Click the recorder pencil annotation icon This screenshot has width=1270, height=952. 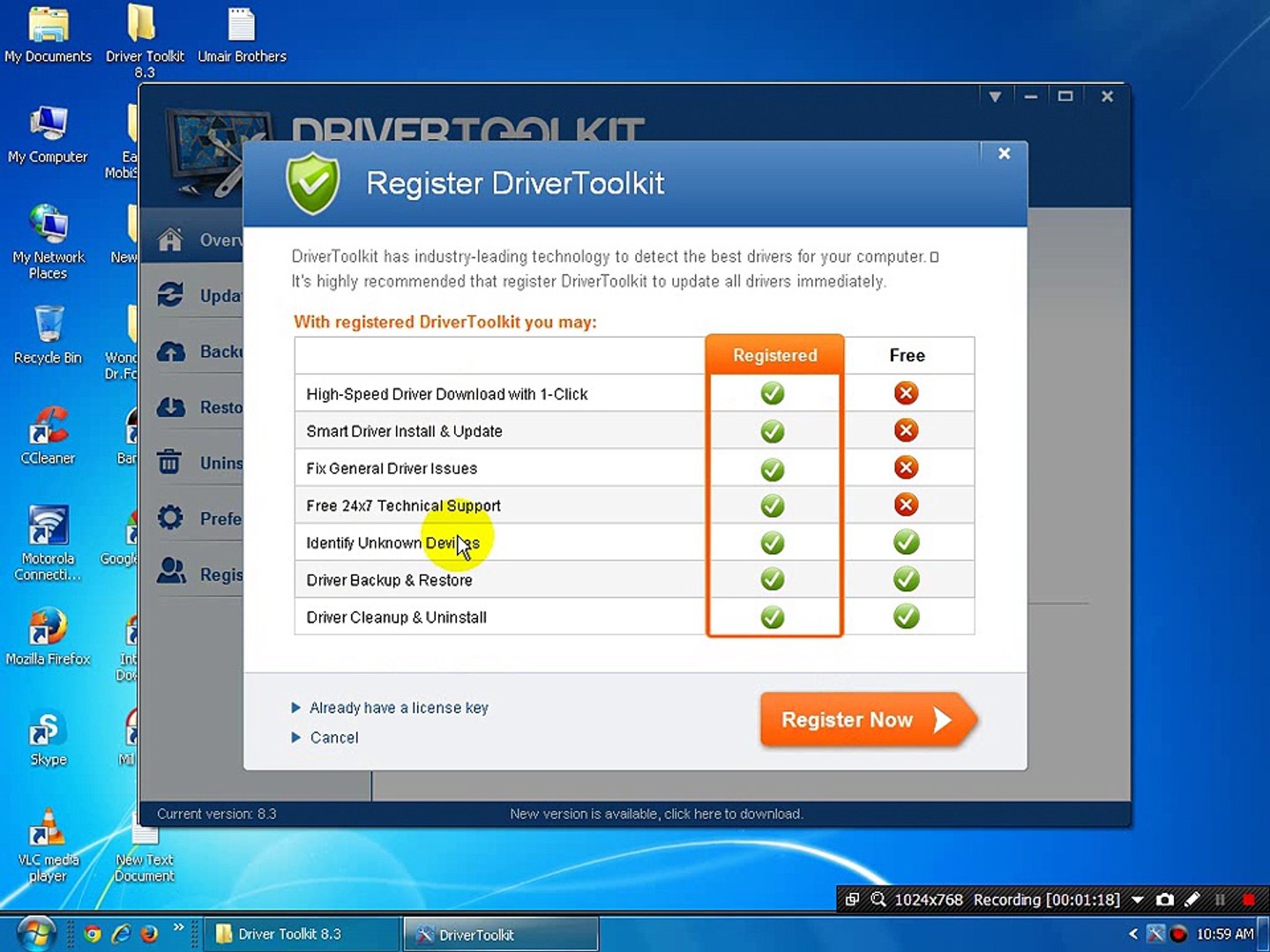coord(1192,899)
